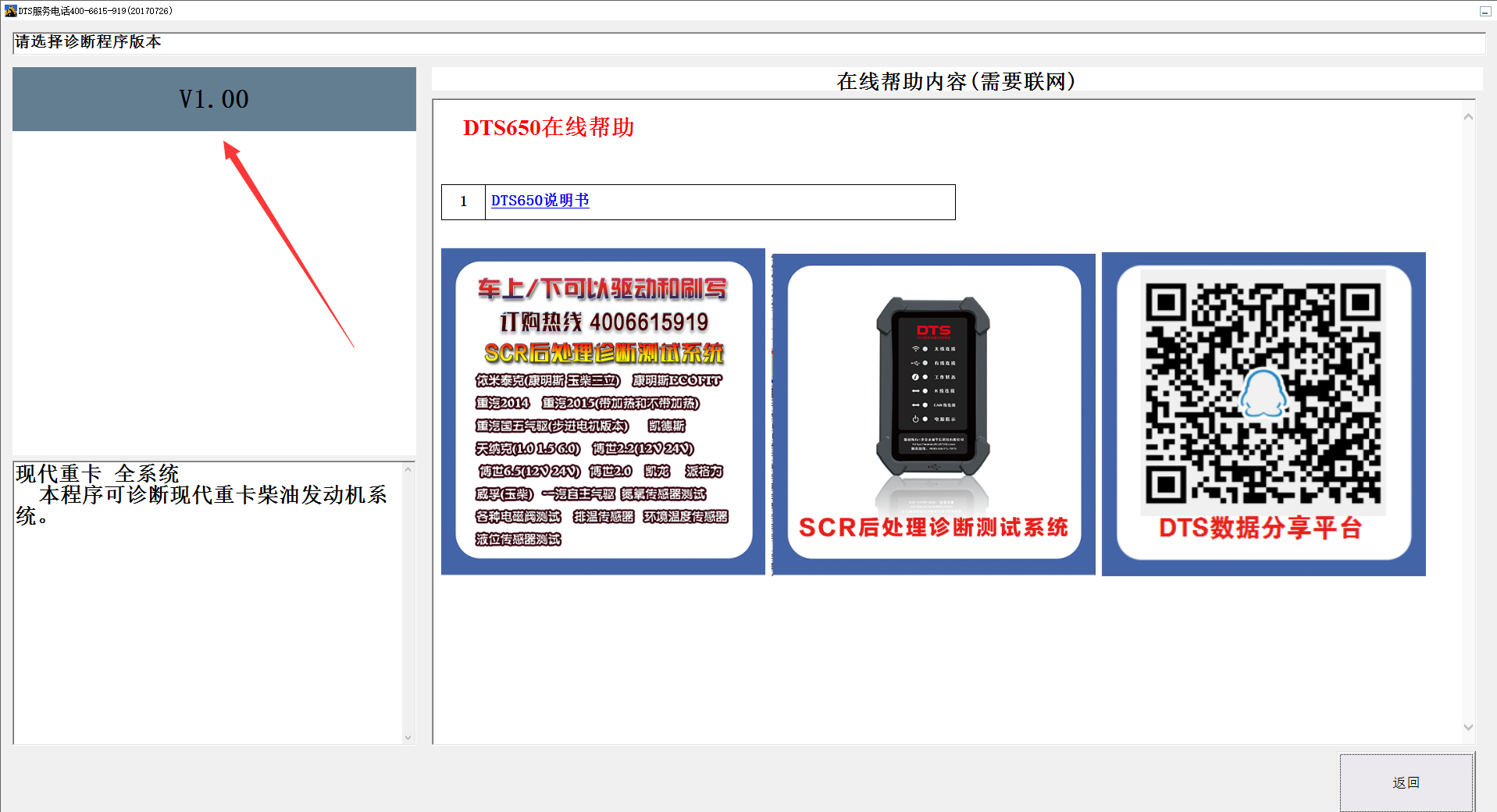1497x812 pixels.
Task: Click the 返回 back button
Action: (x=1406, y=782)
